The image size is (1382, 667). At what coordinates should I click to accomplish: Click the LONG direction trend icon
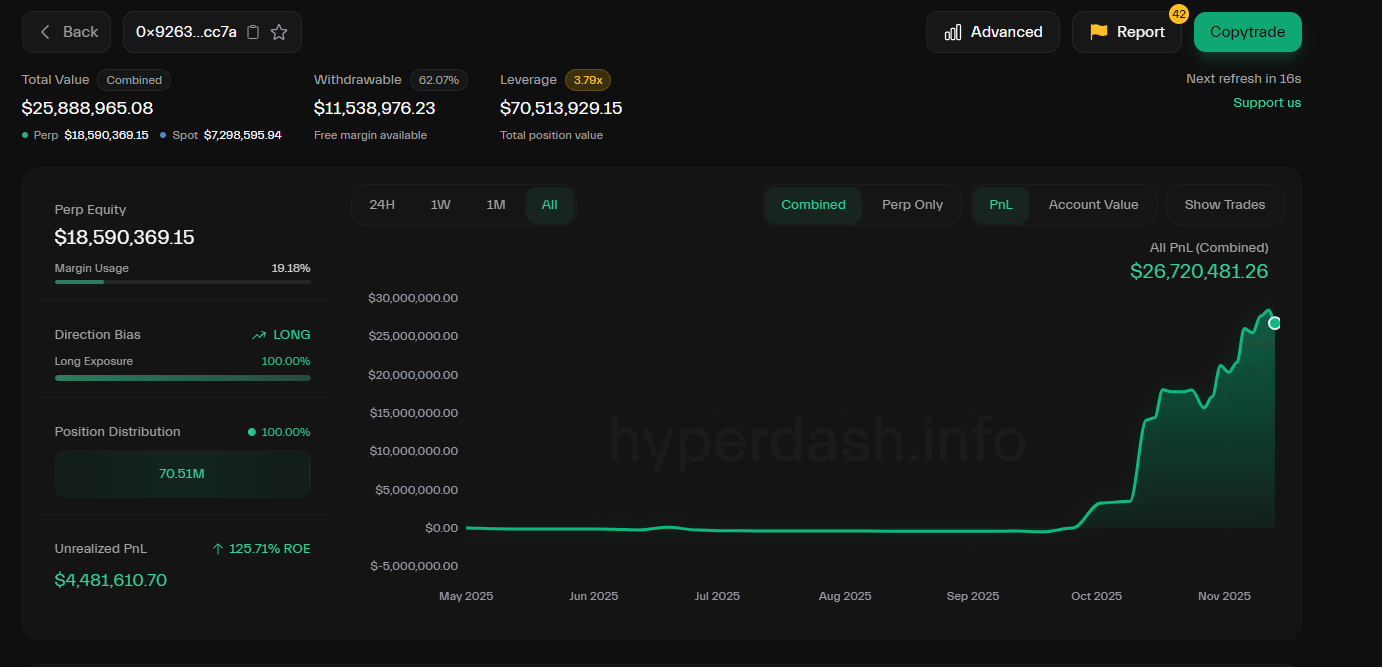coord(259,335)
